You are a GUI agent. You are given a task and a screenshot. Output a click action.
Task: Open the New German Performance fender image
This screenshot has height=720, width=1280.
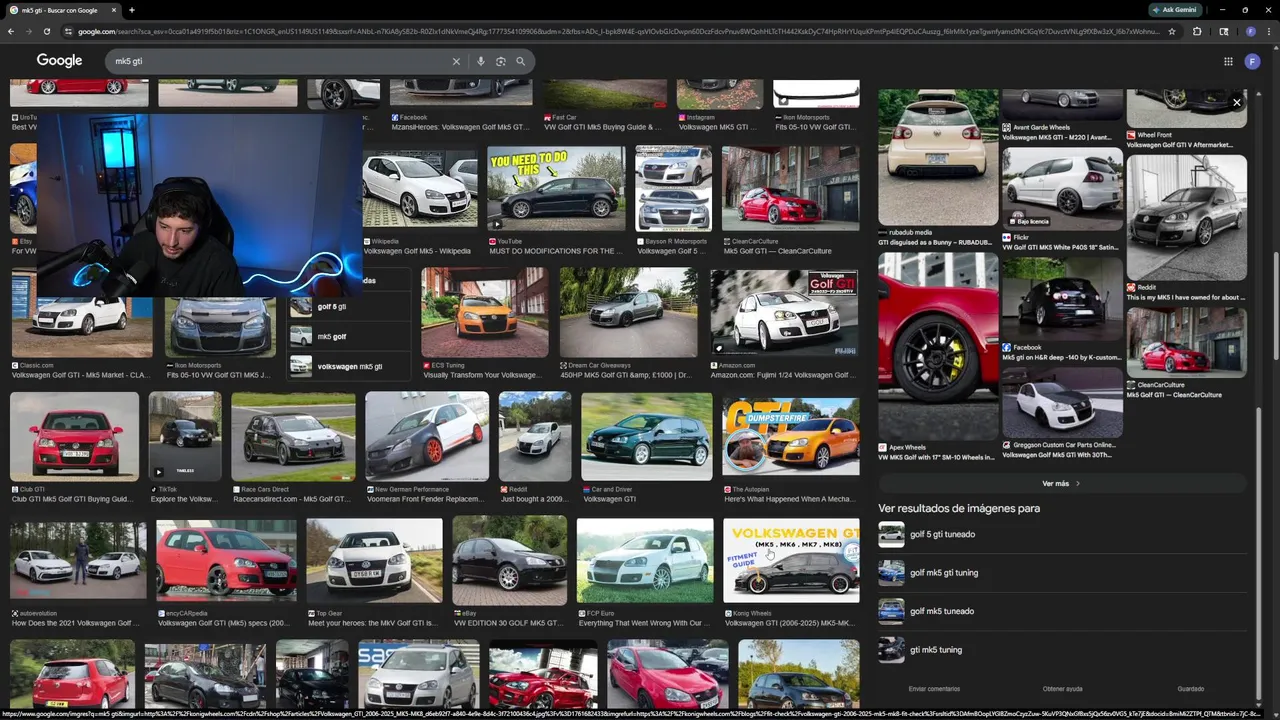[x=427, y=436]
